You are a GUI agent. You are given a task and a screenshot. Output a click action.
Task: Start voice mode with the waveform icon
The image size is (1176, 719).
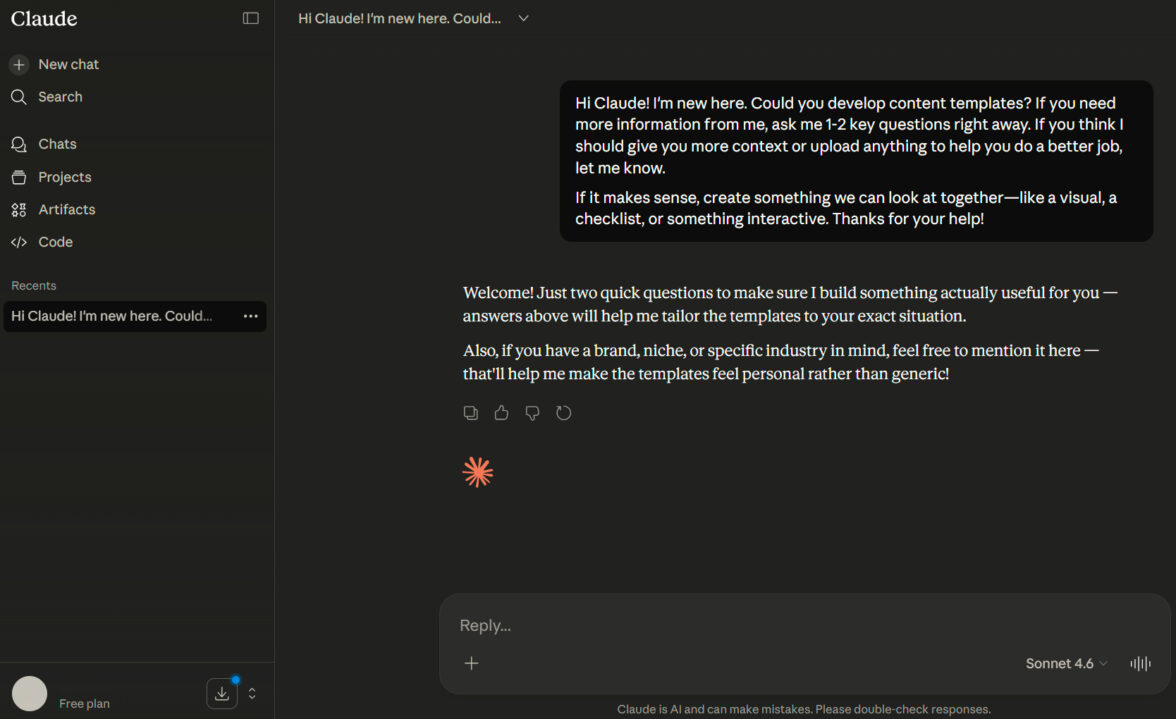(x=1140, y=663)
